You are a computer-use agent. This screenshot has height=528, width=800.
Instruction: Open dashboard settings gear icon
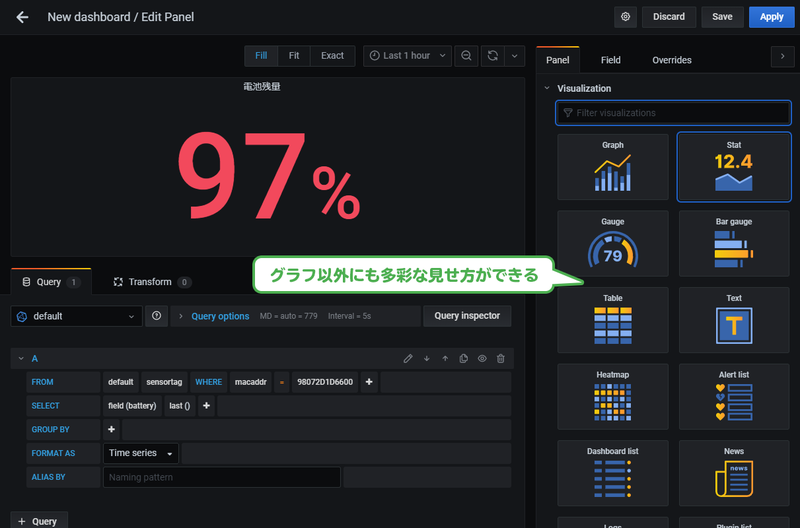click(x=625, y=17)
